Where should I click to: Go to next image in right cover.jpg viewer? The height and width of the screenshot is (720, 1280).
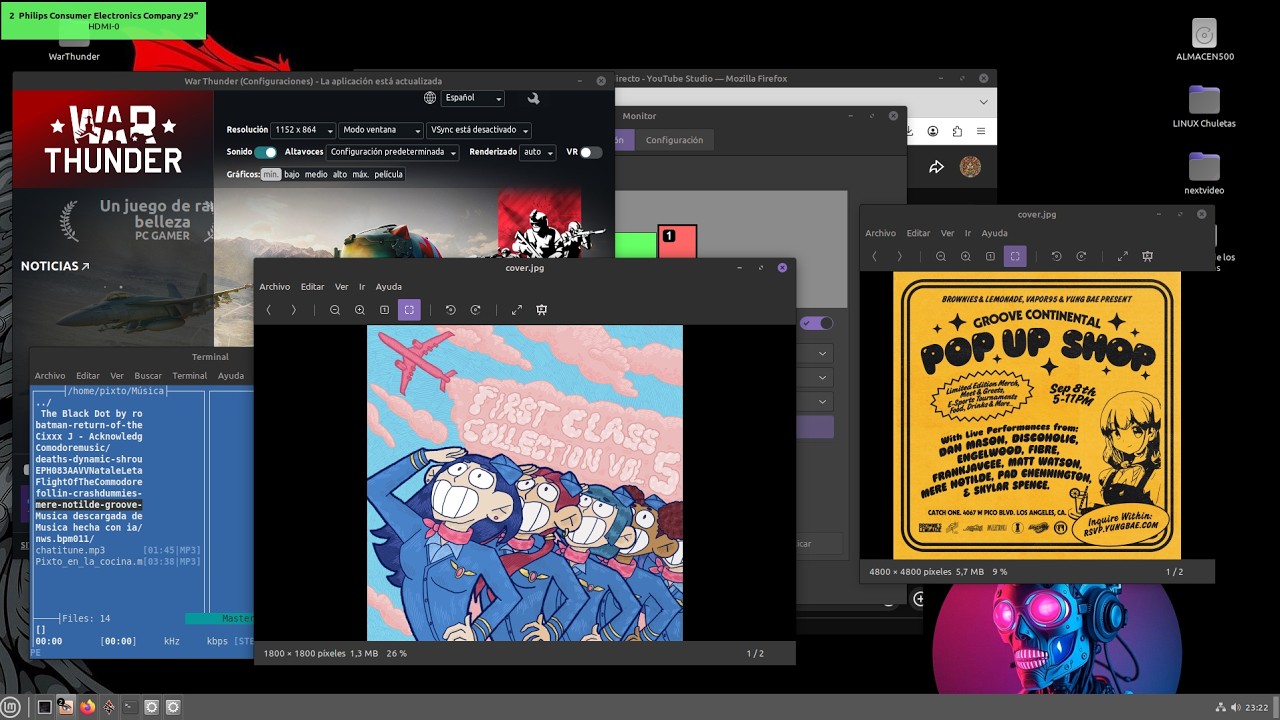pos(899,256)
